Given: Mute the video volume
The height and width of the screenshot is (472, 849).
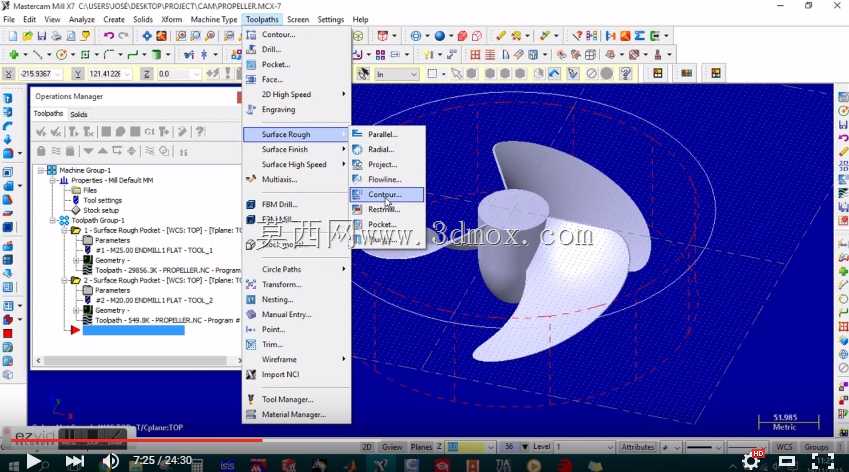Looking at the screenshot, I should pos(110,461).
